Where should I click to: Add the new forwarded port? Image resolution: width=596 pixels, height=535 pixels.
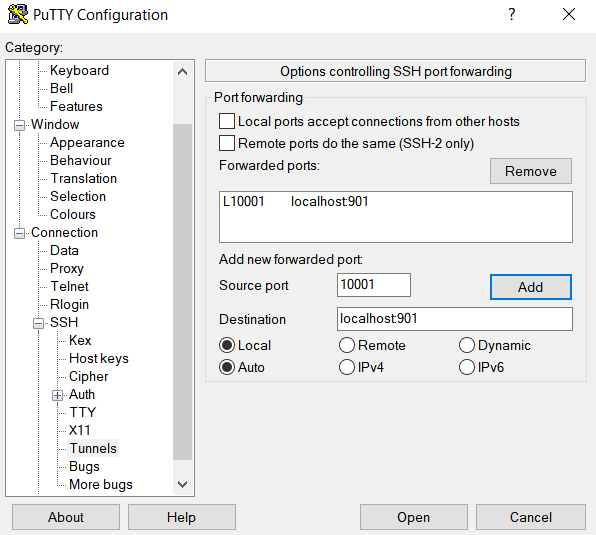[531, 287]
